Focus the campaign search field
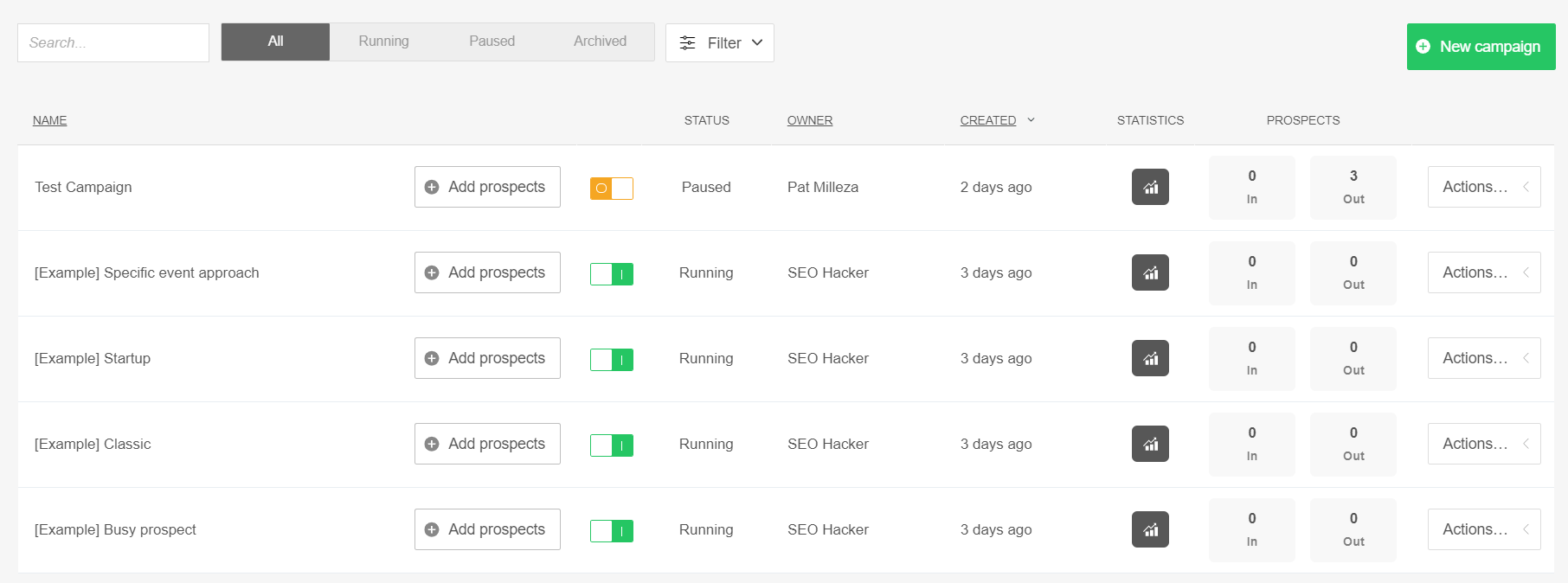Screen dimensions: 1568x583 [x=113, y=42]
